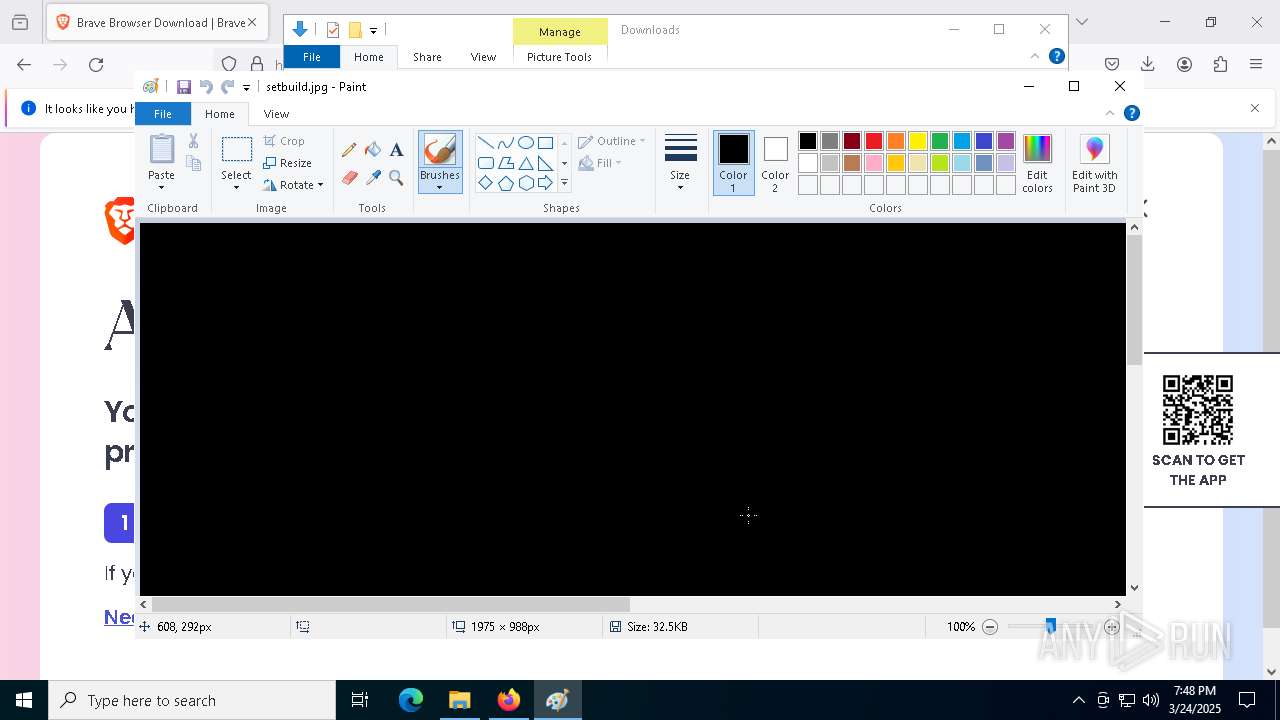Choose the Triangle shape
1280x720 pixels.
(525, 163)
